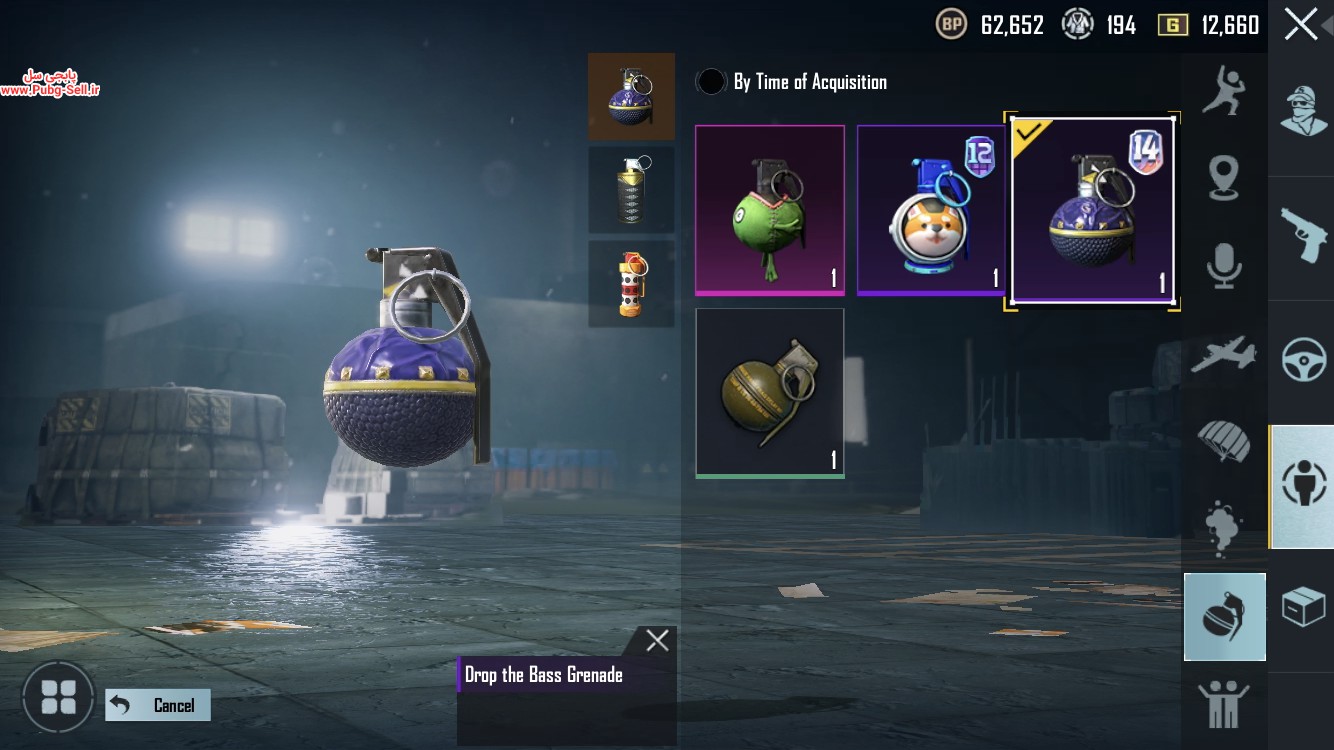Open the two-people team category icon
Image resolution: width=1334 pixels, height=750 pixels.
click(1224, 704)
